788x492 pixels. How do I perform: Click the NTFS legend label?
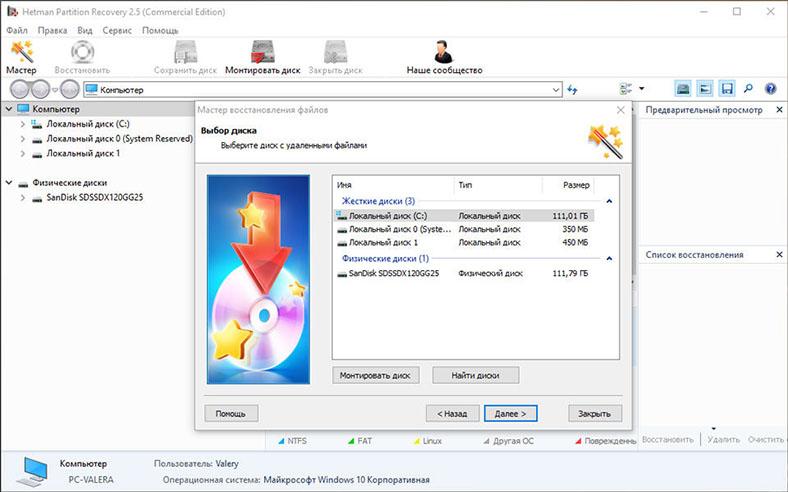(297, 441)
